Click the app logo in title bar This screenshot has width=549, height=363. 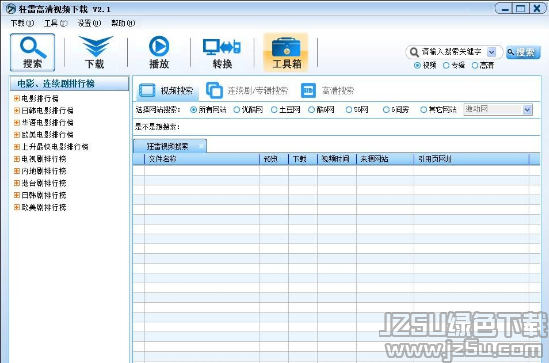point(11,8)
